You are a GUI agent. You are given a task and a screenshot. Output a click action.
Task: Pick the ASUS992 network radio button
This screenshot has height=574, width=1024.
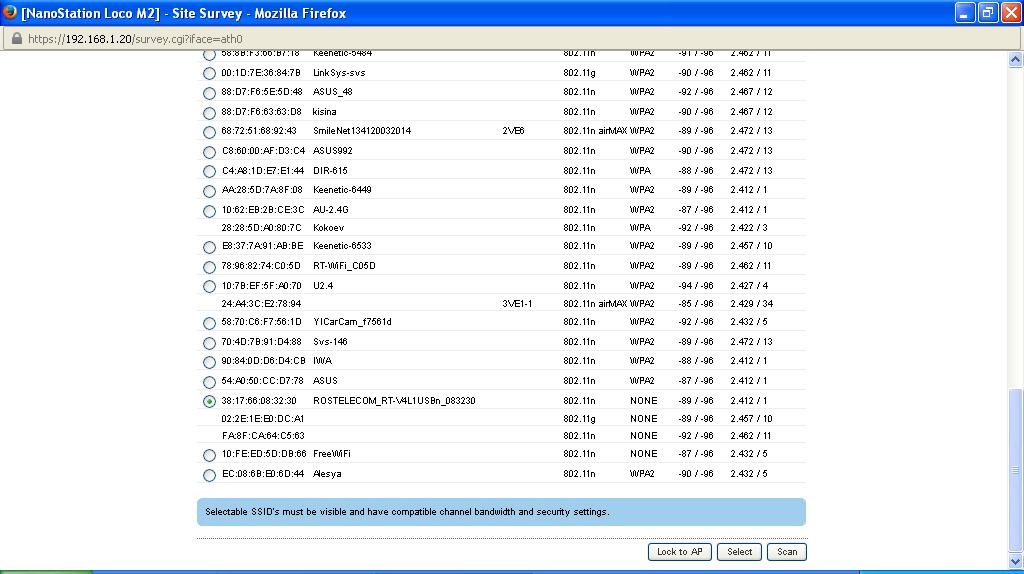tap(209, 152)
